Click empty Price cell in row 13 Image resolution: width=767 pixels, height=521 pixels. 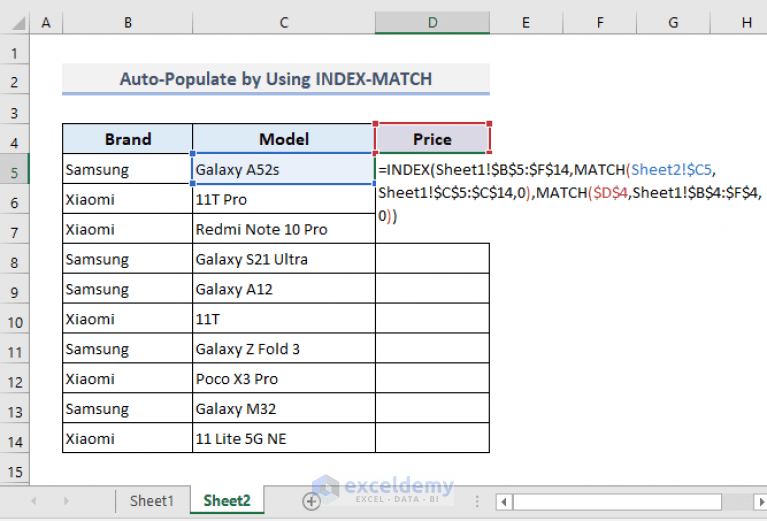tap(432, 408)
